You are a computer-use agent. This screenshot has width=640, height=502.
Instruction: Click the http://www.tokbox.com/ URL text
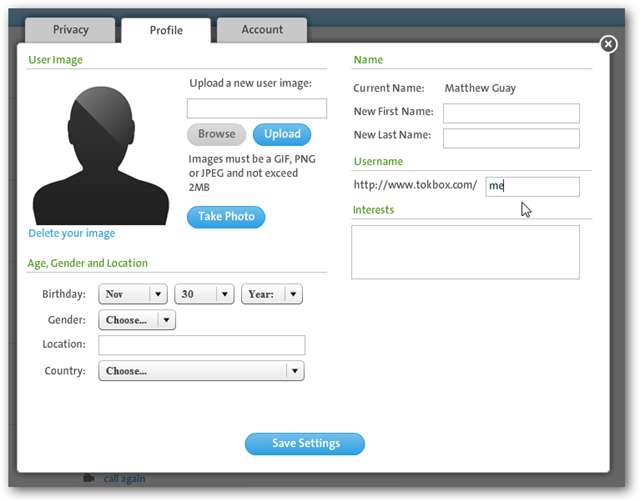[415, 185]
